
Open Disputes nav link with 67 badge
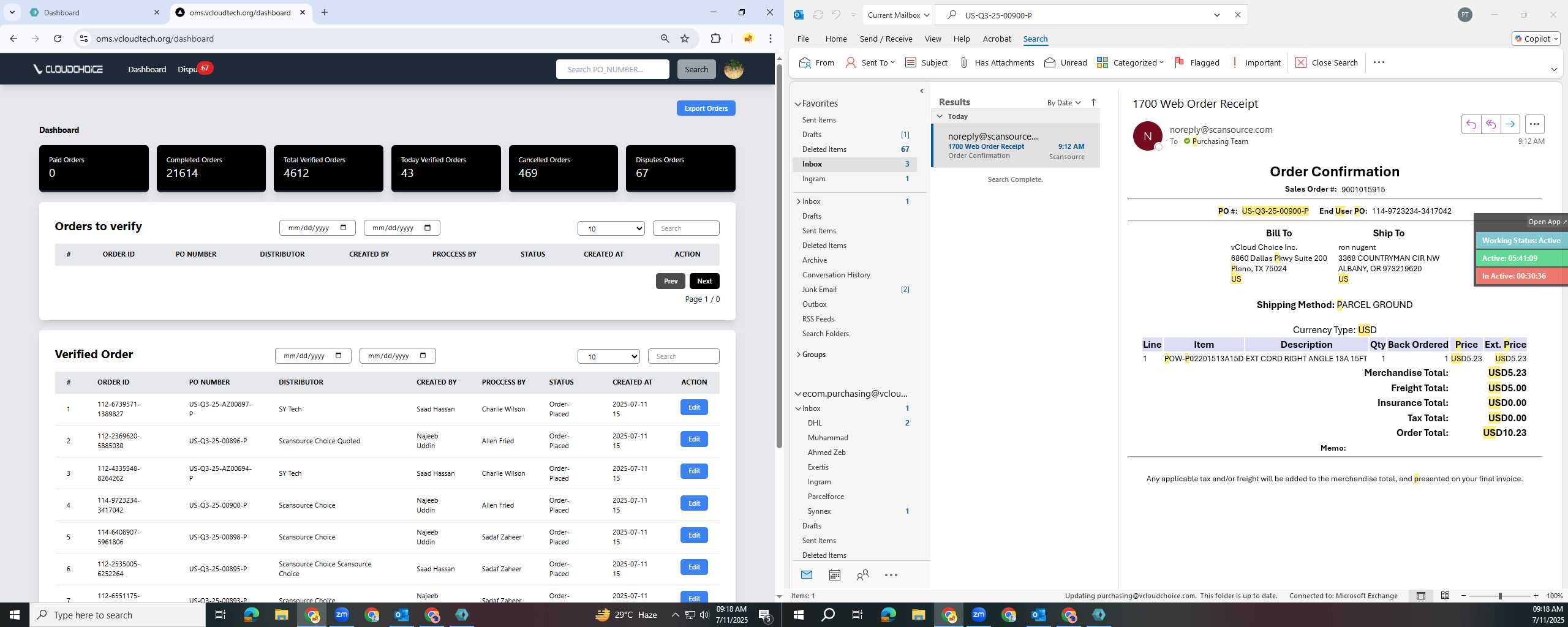tap(194, 69)
